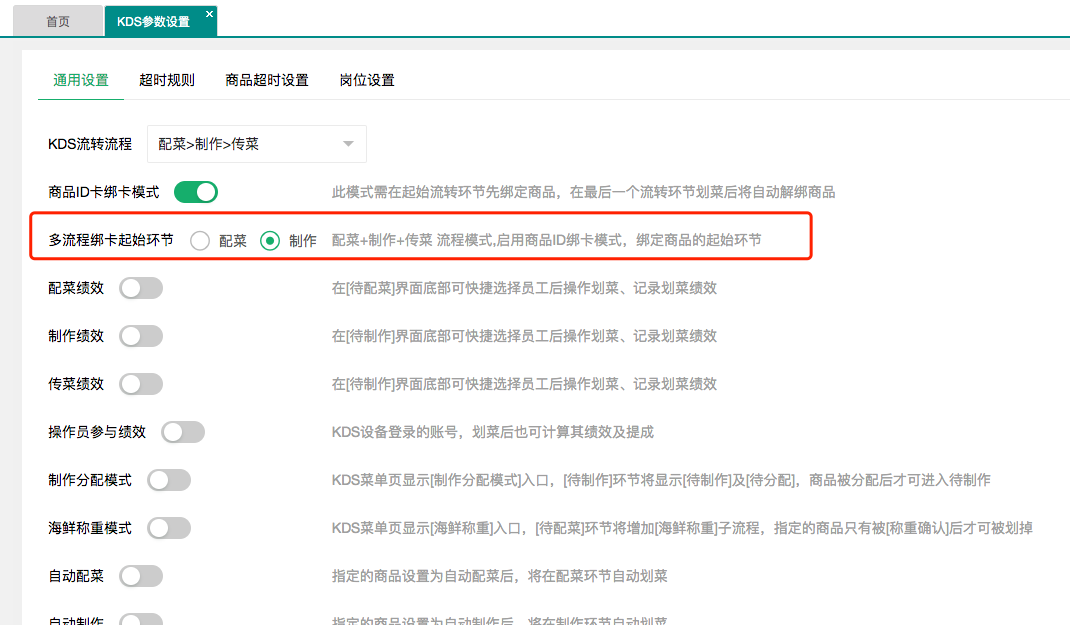Image resolution: width=1070 pixels, height=625 pixels.
Task: Enable the 制作分配模式 switch
Action: click(169, 480)
